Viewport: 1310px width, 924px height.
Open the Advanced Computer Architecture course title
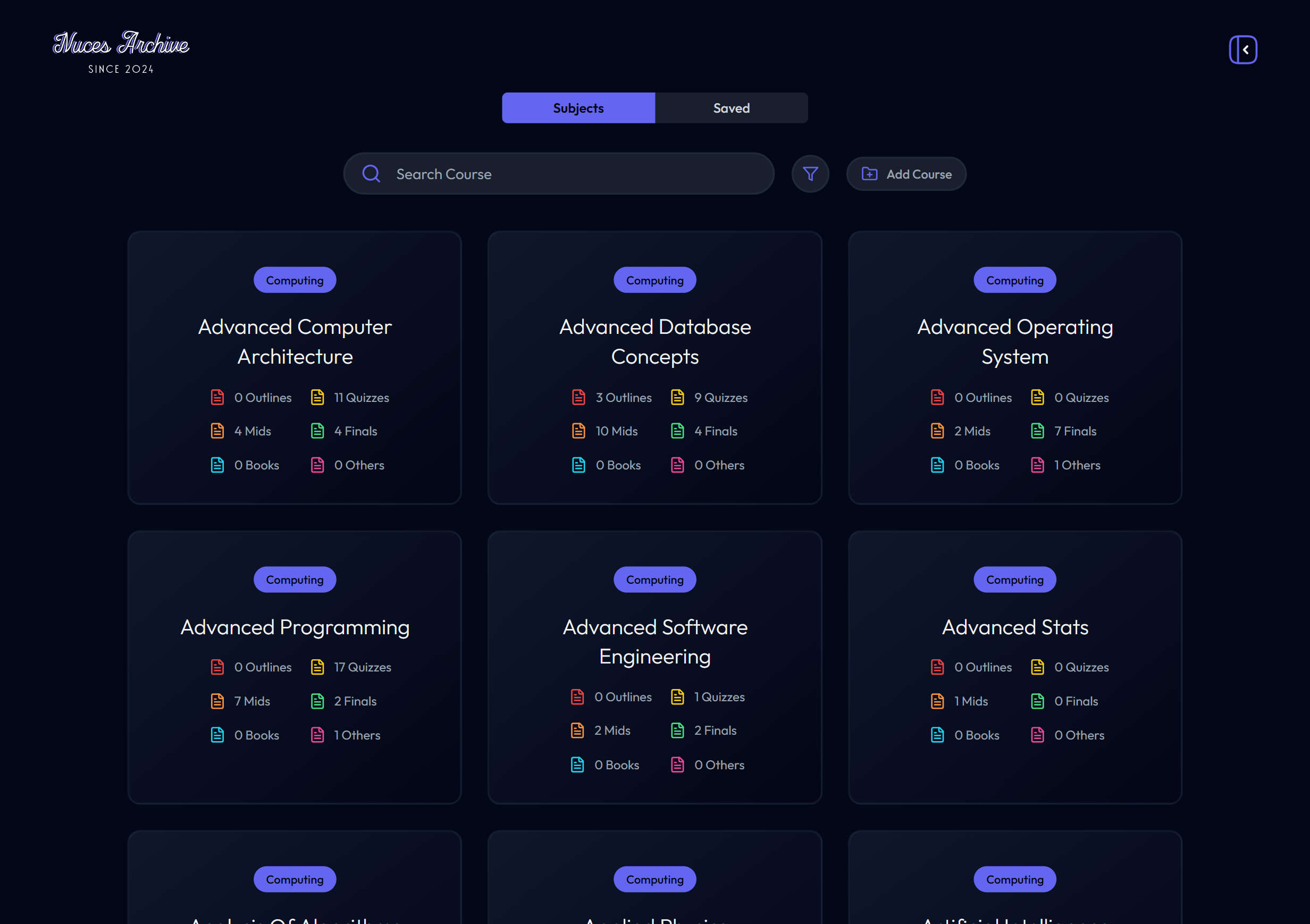pos(295,342)
